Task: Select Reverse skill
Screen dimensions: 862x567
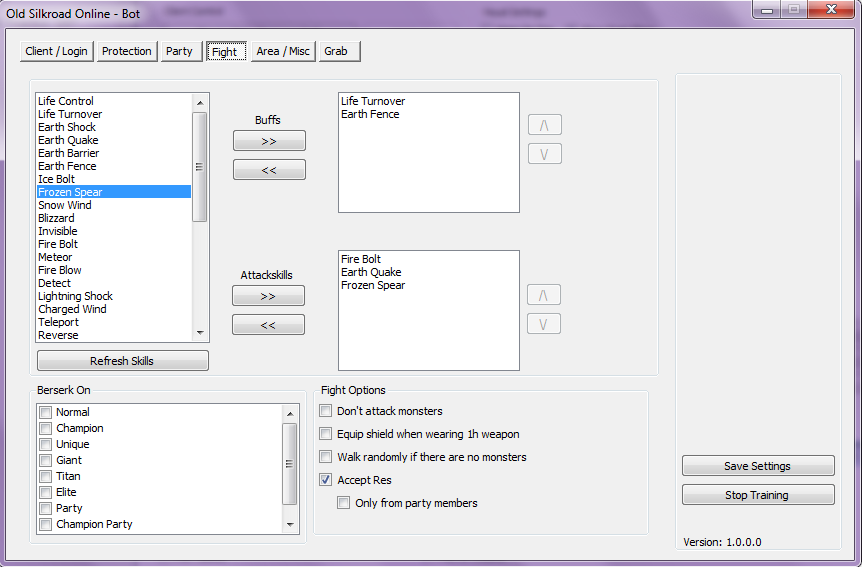Action: (114, 335)
